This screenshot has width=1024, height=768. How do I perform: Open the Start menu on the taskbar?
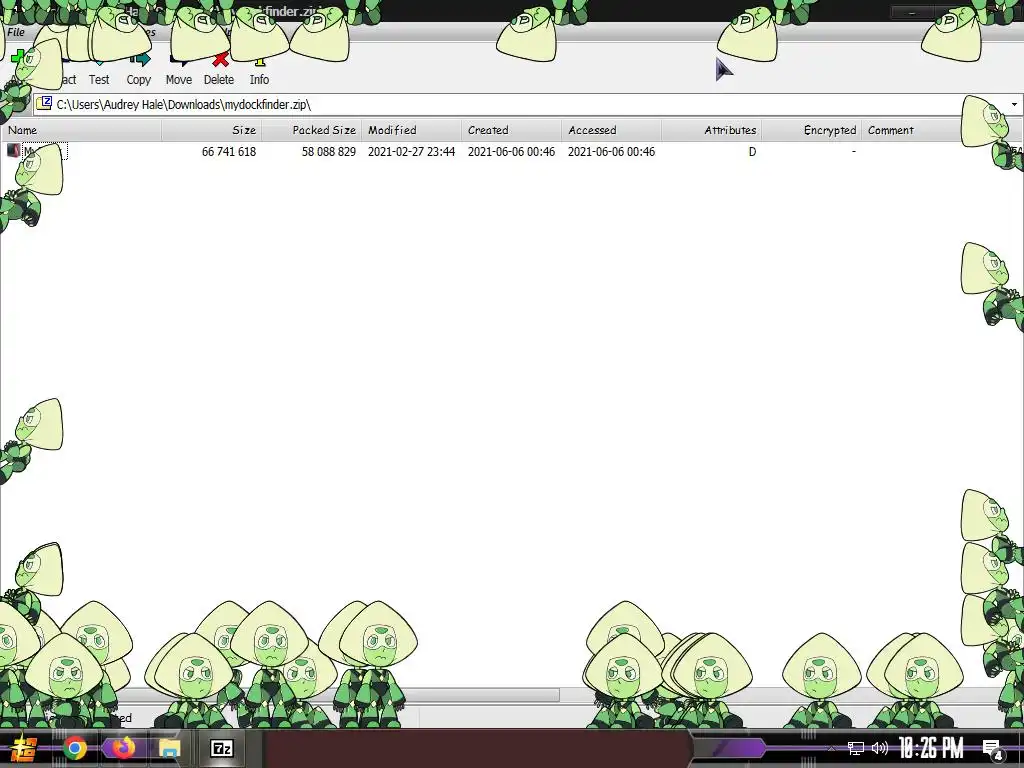(x=24, y=748)
